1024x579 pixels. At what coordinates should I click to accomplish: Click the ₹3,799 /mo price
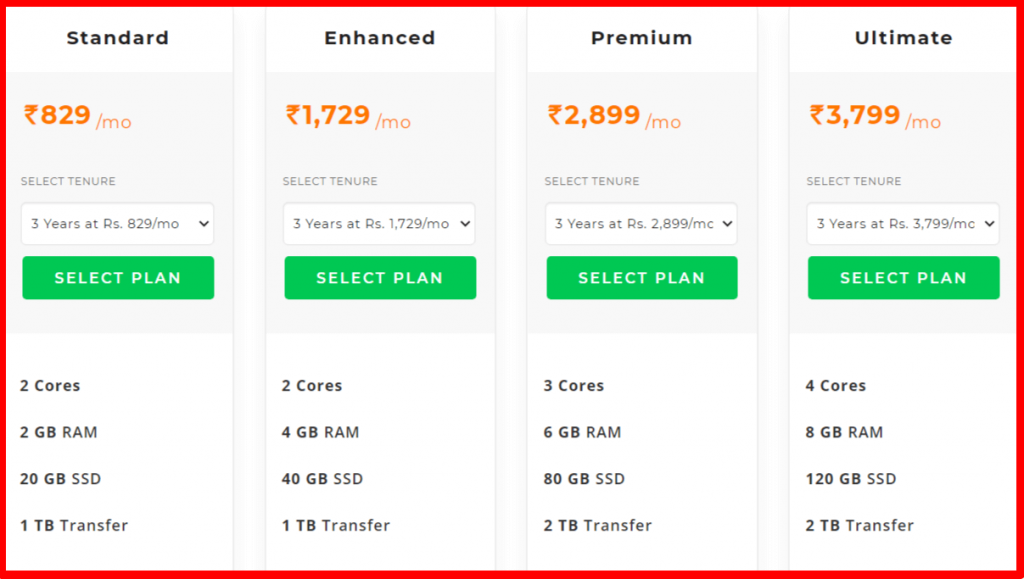click(x=876, y=116)
